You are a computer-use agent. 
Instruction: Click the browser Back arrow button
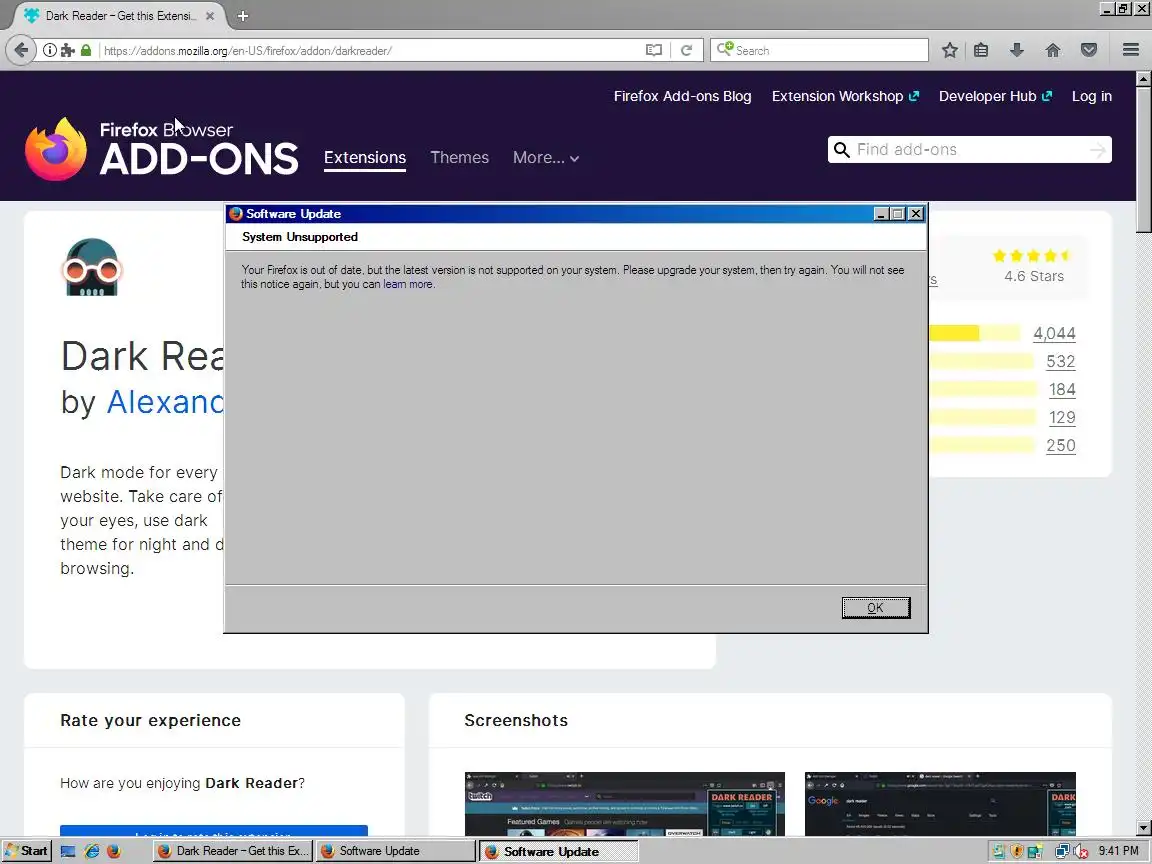[21, 50]
